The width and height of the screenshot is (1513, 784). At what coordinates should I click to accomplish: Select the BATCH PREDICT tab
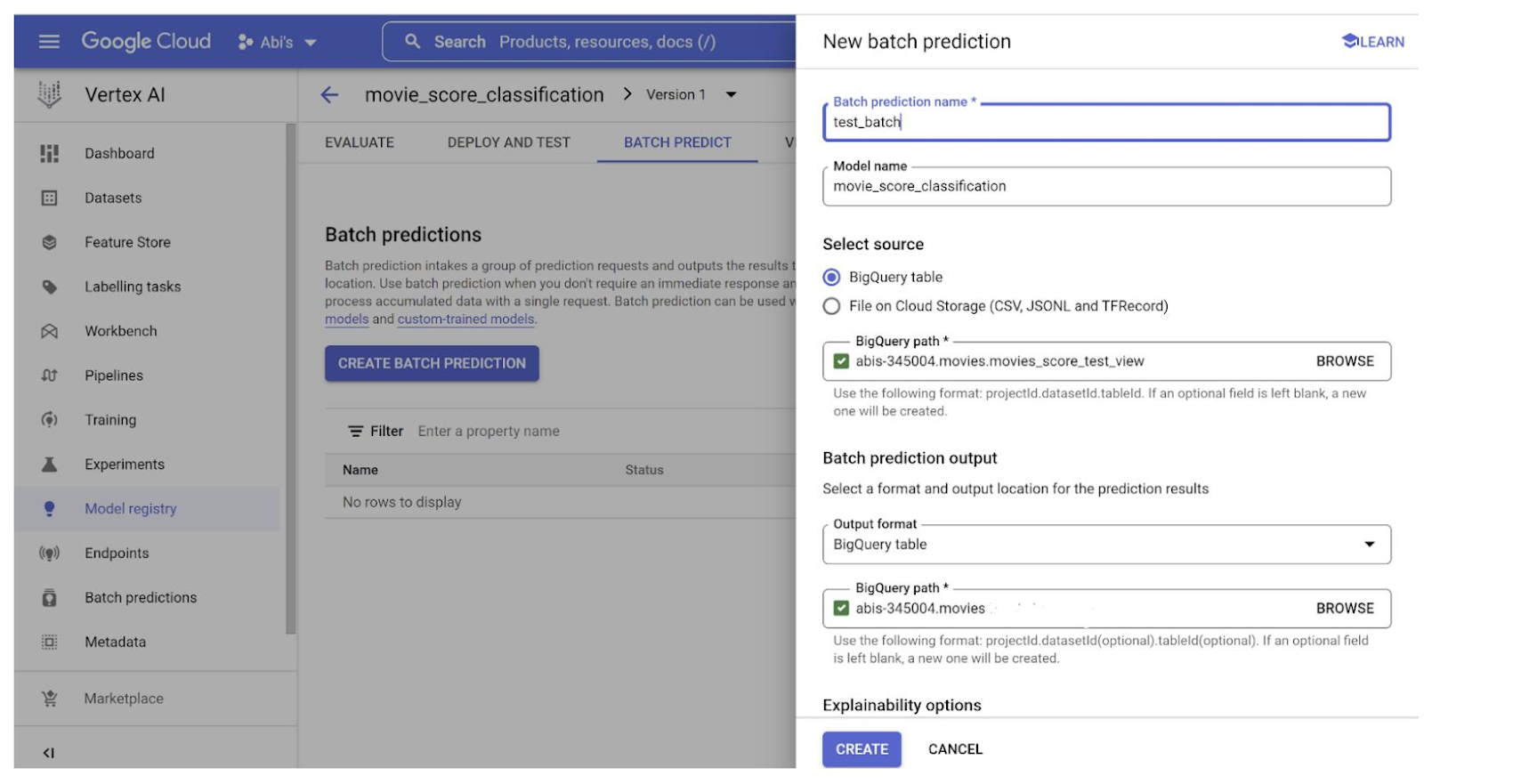coord(677,142)
